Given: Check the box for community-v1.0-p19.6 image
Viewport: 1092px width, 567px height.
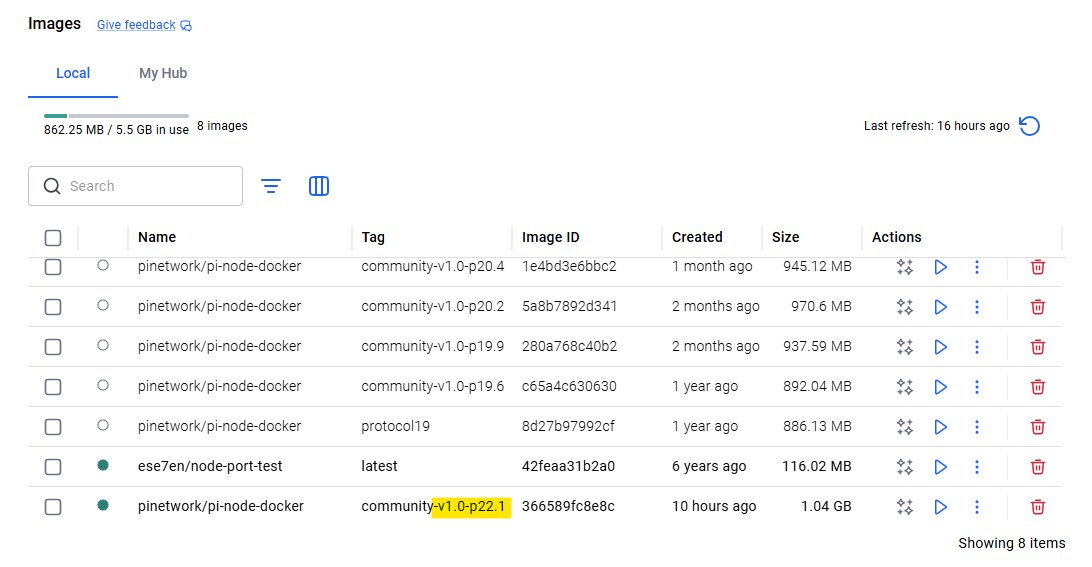Looking at the screenshot, I should tap(53, 387).
